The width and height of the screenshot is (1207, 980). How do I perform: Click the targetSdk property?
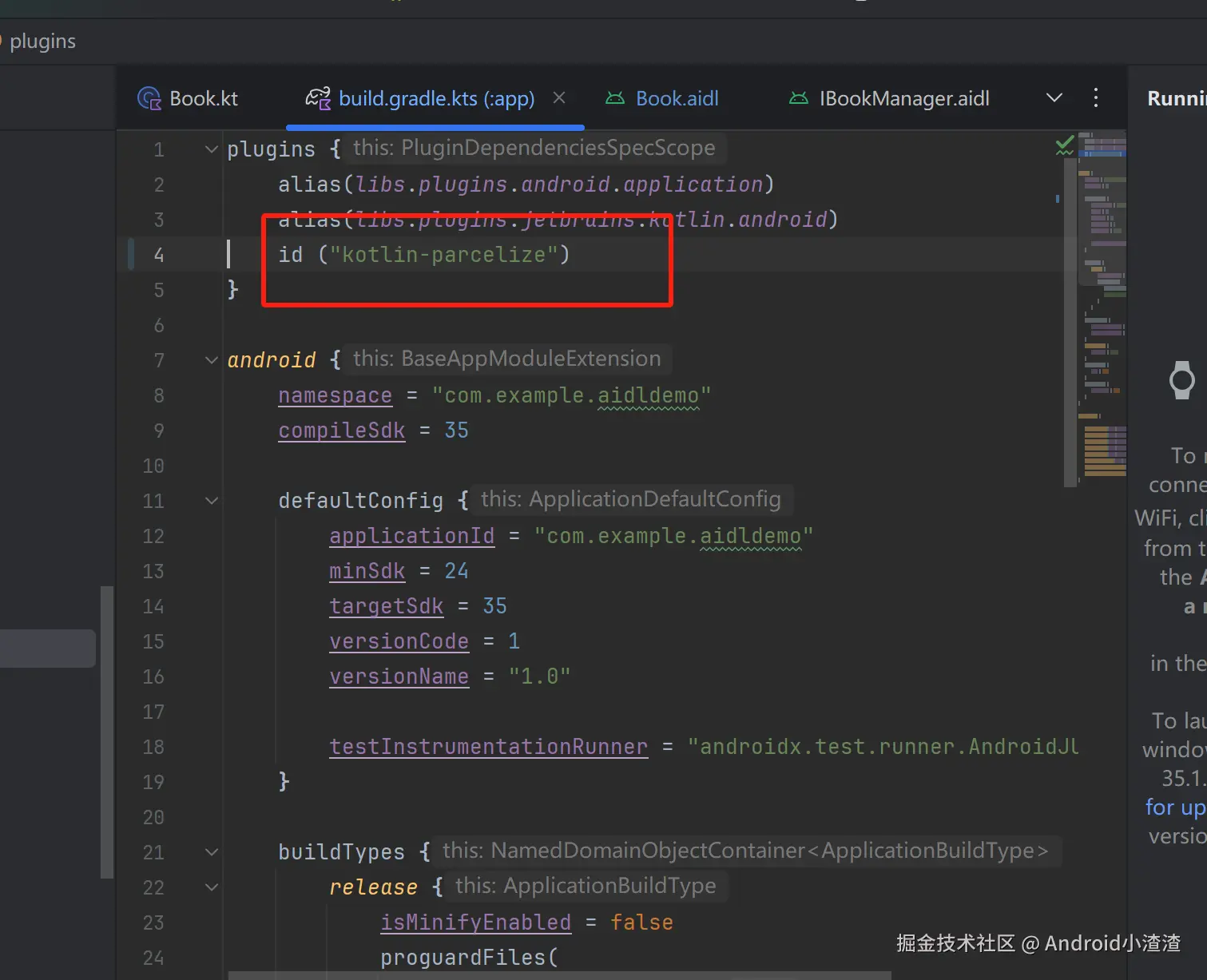tap(387, 606)
